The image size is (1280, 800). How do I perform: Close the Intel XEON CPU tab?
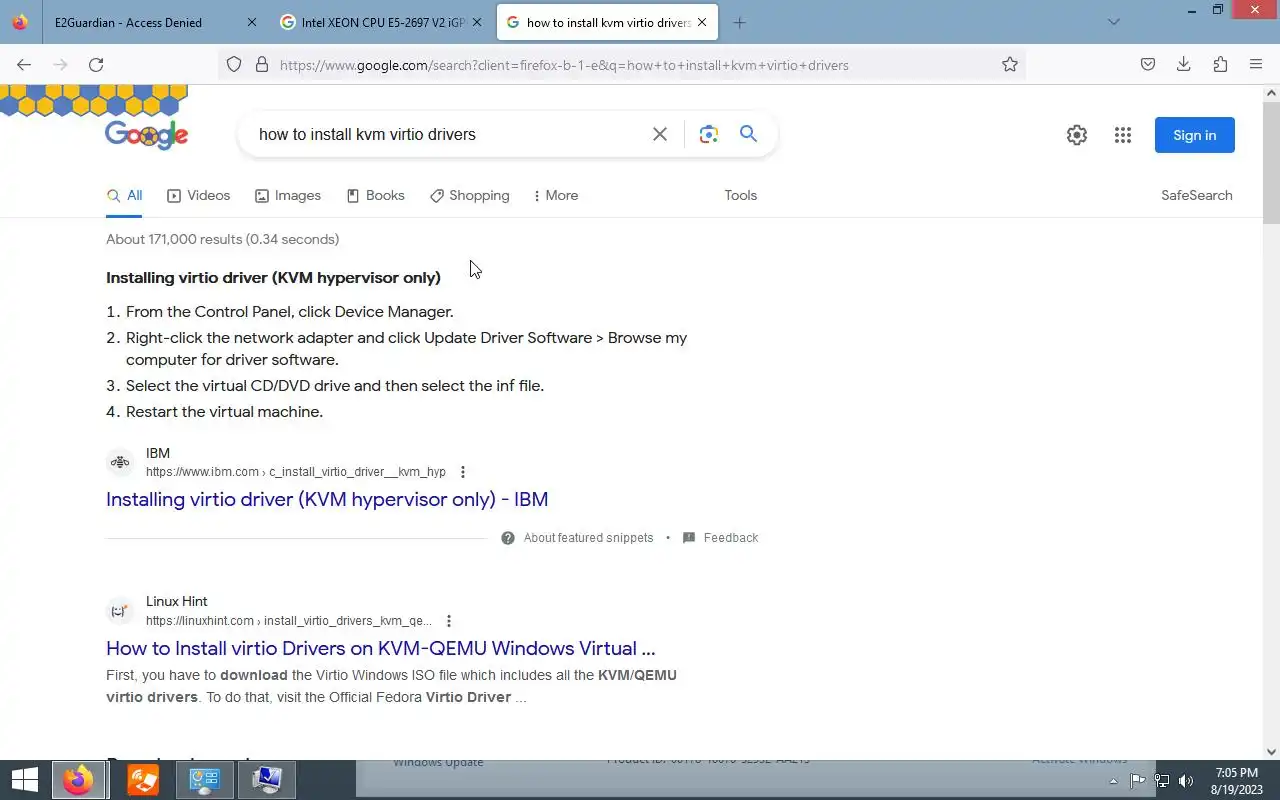coord(476,22)
